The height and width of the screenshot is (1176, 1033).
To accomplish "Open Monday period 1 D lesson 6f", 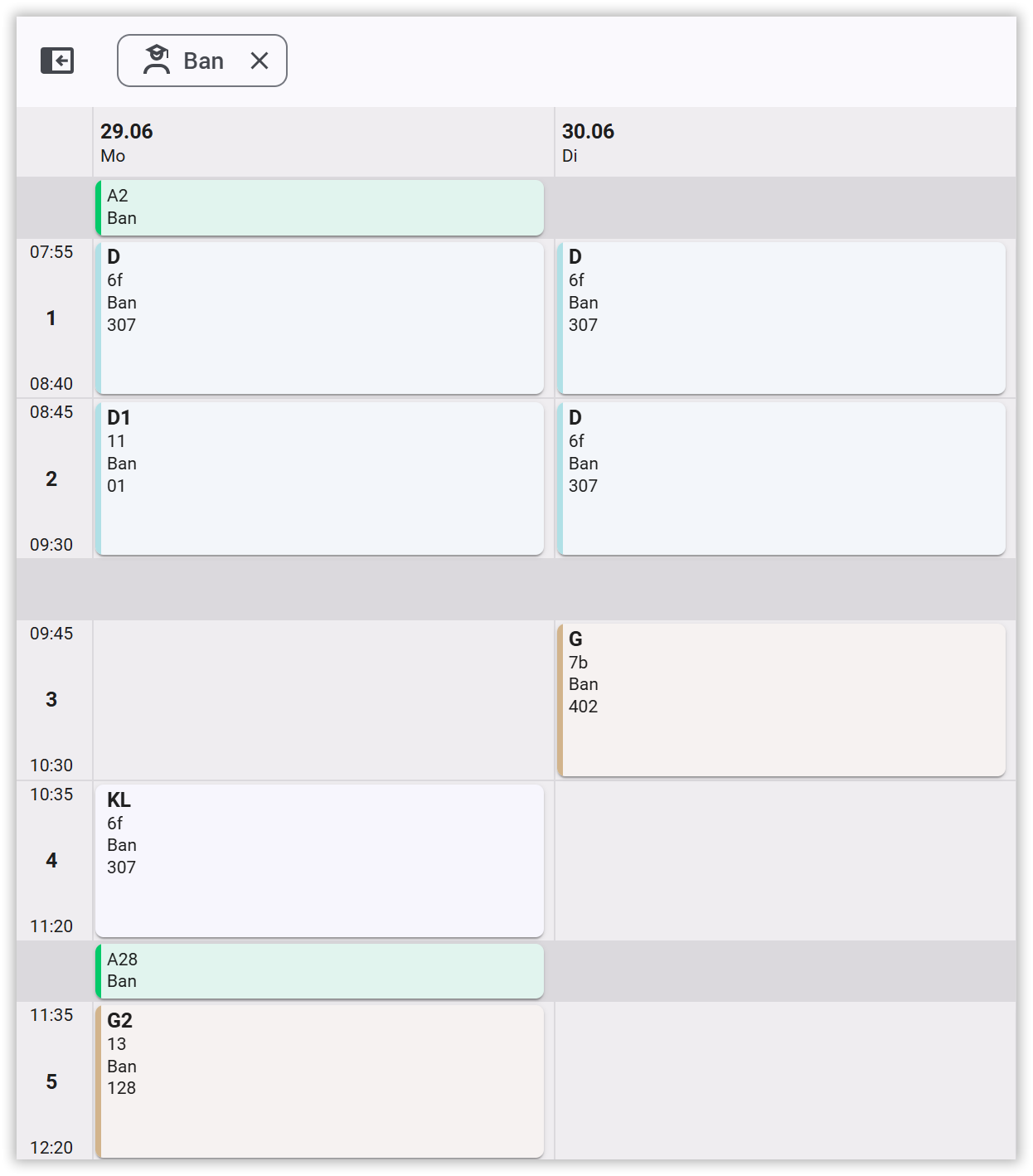I will [320, 318].
